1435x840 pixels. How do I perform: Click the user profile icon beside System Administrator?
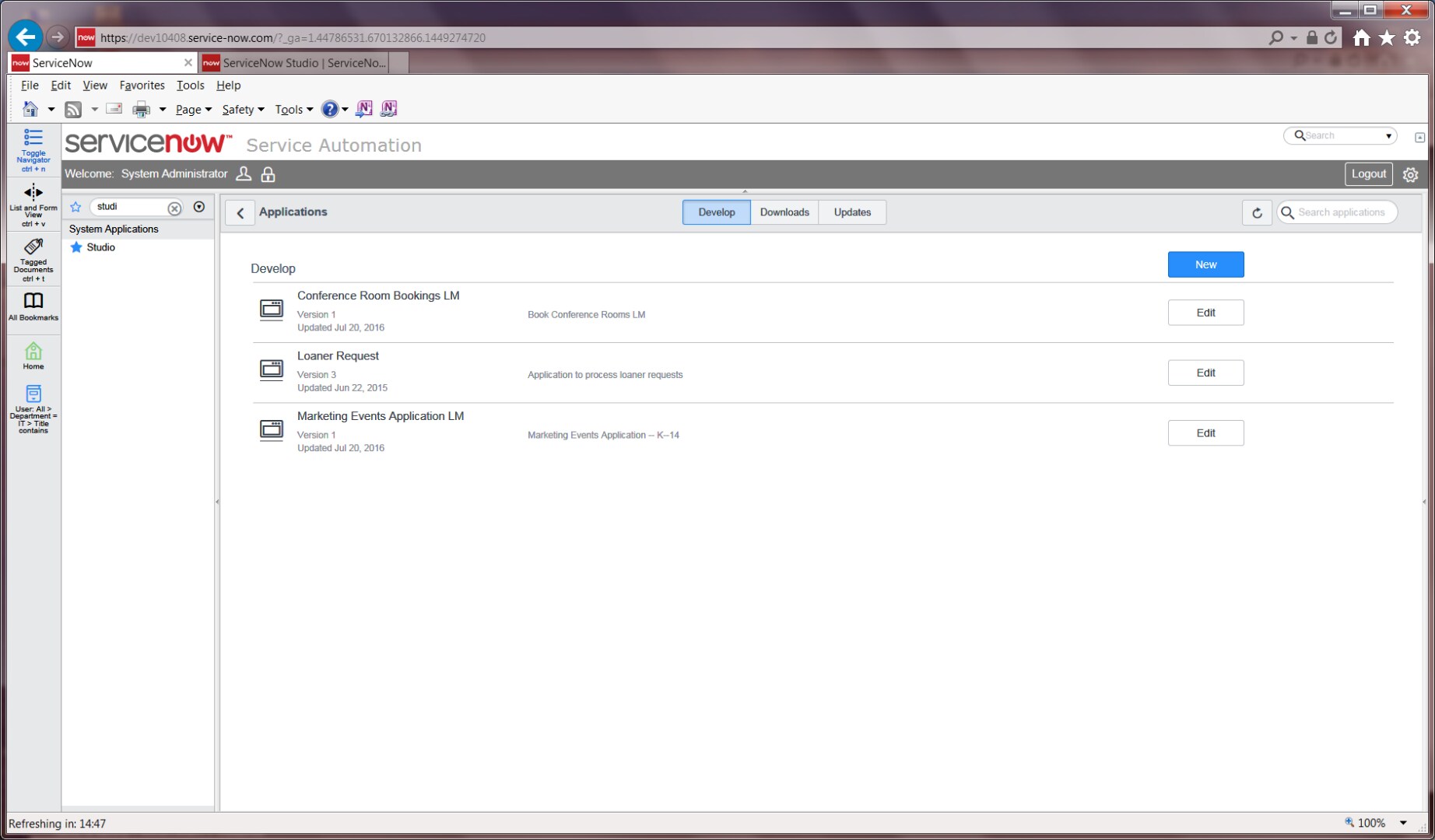pos(244,174)
